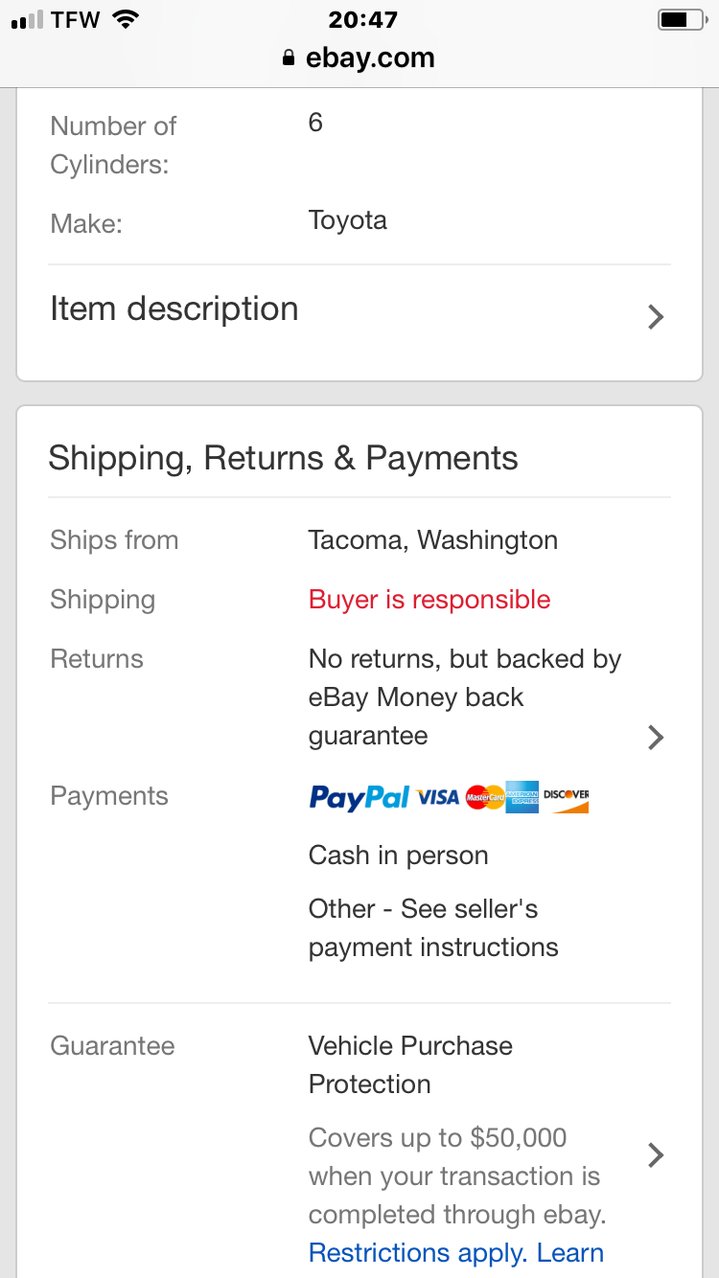The height and width of the screenshot is (1278, 719).
Task: Tap the clock showing 20:47
Action: 362,19
